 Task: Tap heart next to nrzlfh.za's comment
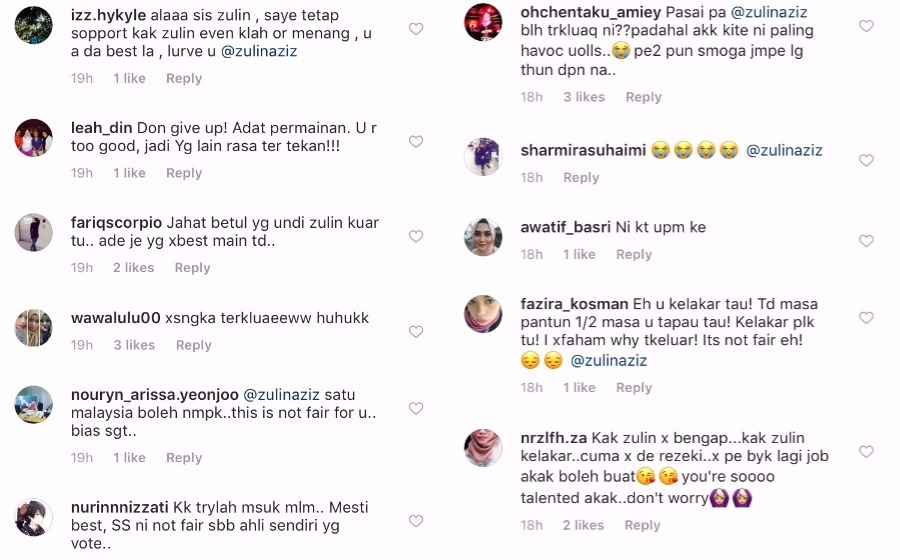866,452
